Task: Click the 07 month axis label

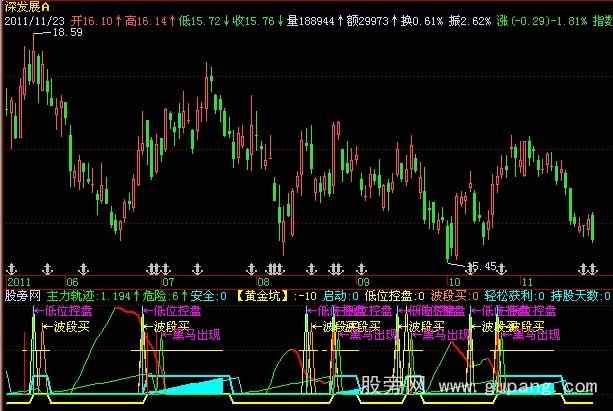Action: [165, 282]
